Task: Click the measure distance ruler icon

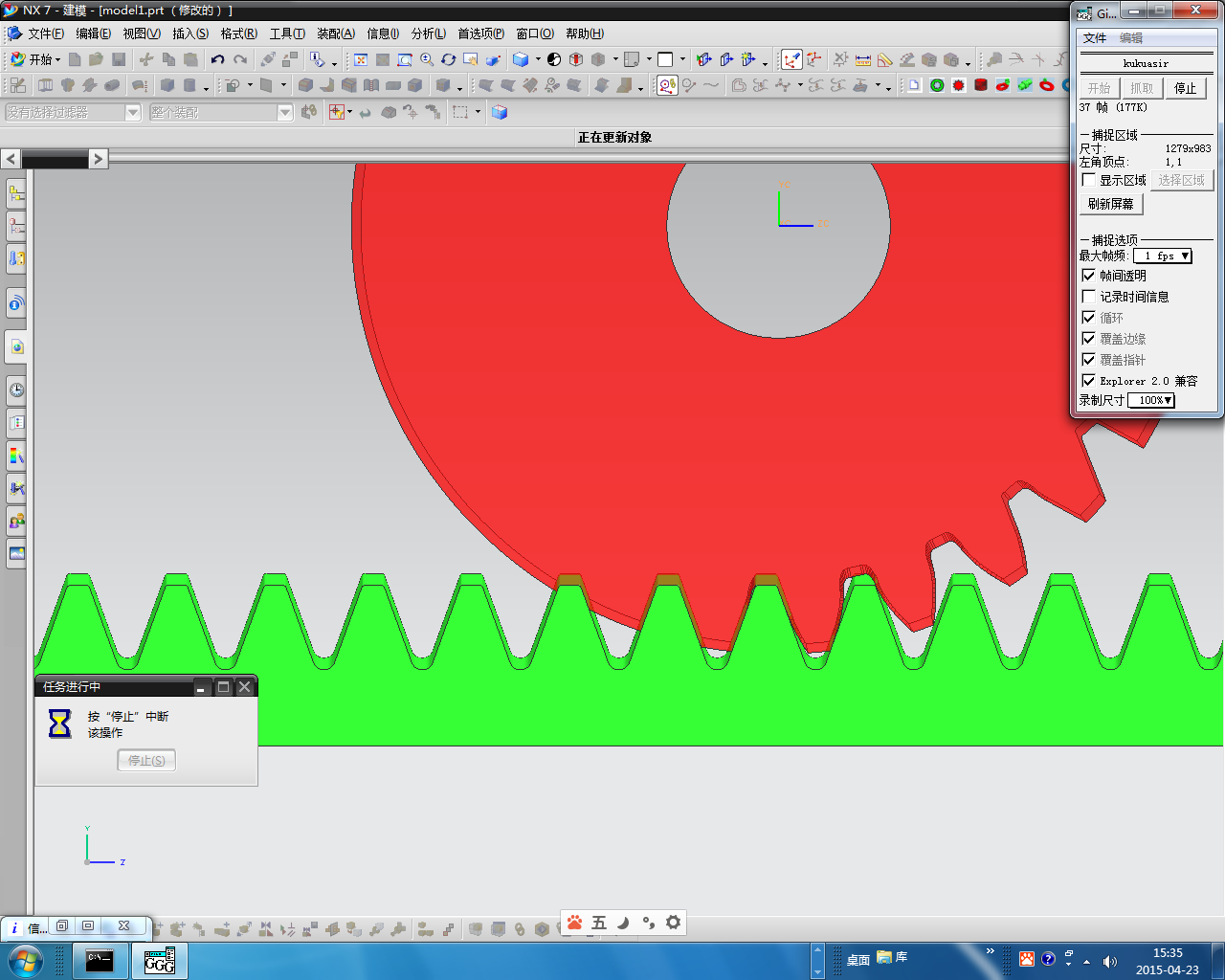Action: coord(863,59)
